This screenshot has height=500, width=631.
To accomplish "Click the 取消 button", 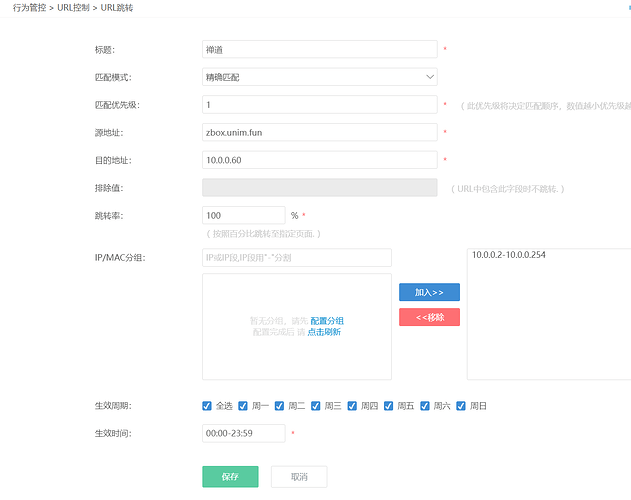I will pyautogui.click(x=299, y=477).
